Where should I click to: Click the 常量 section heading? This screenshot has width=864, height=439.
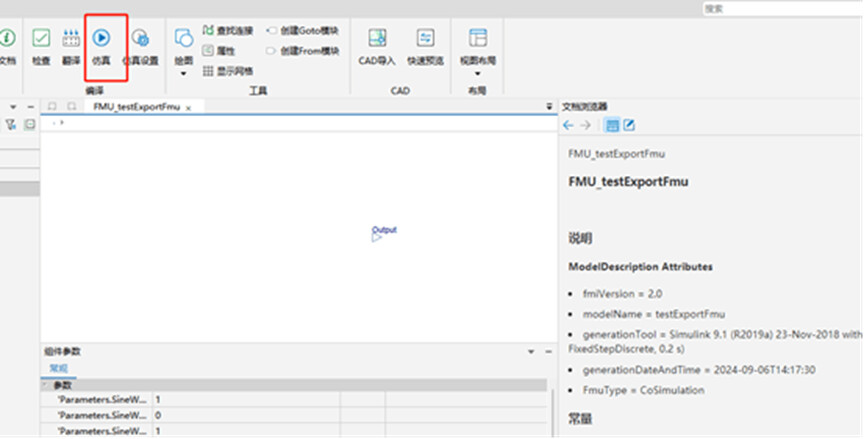[580, 419]
